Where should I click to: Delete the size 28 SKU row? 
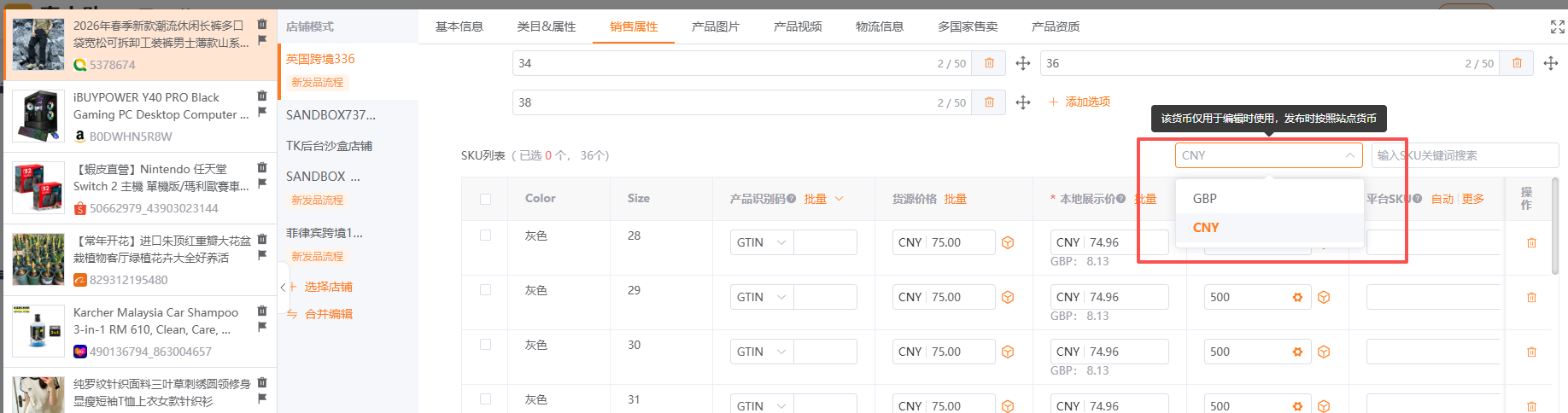point(1531,242)
